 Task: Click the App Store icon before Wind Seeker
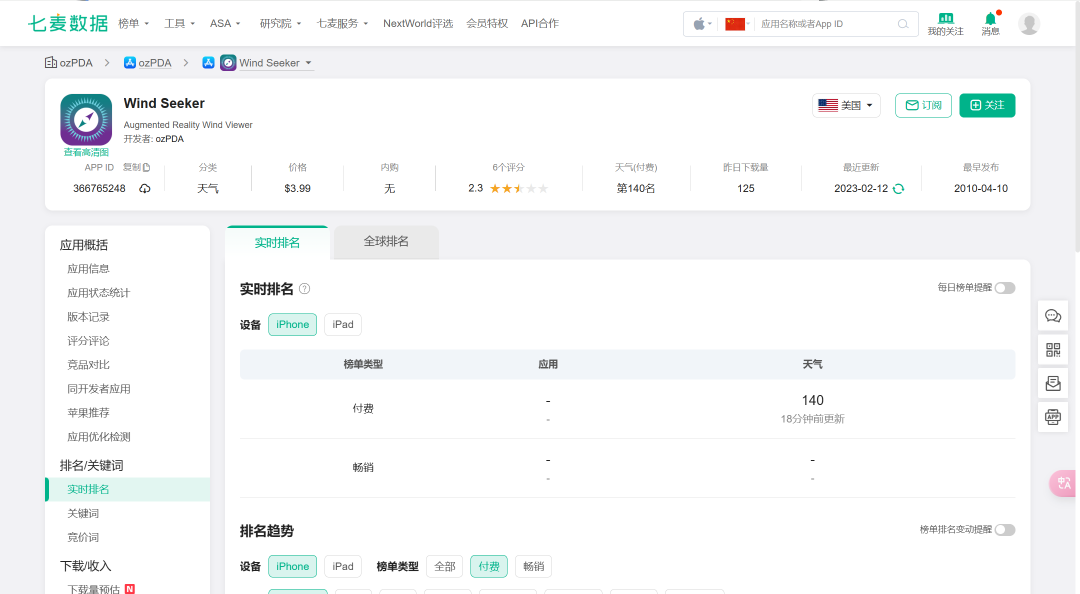(x=208, y=63)
